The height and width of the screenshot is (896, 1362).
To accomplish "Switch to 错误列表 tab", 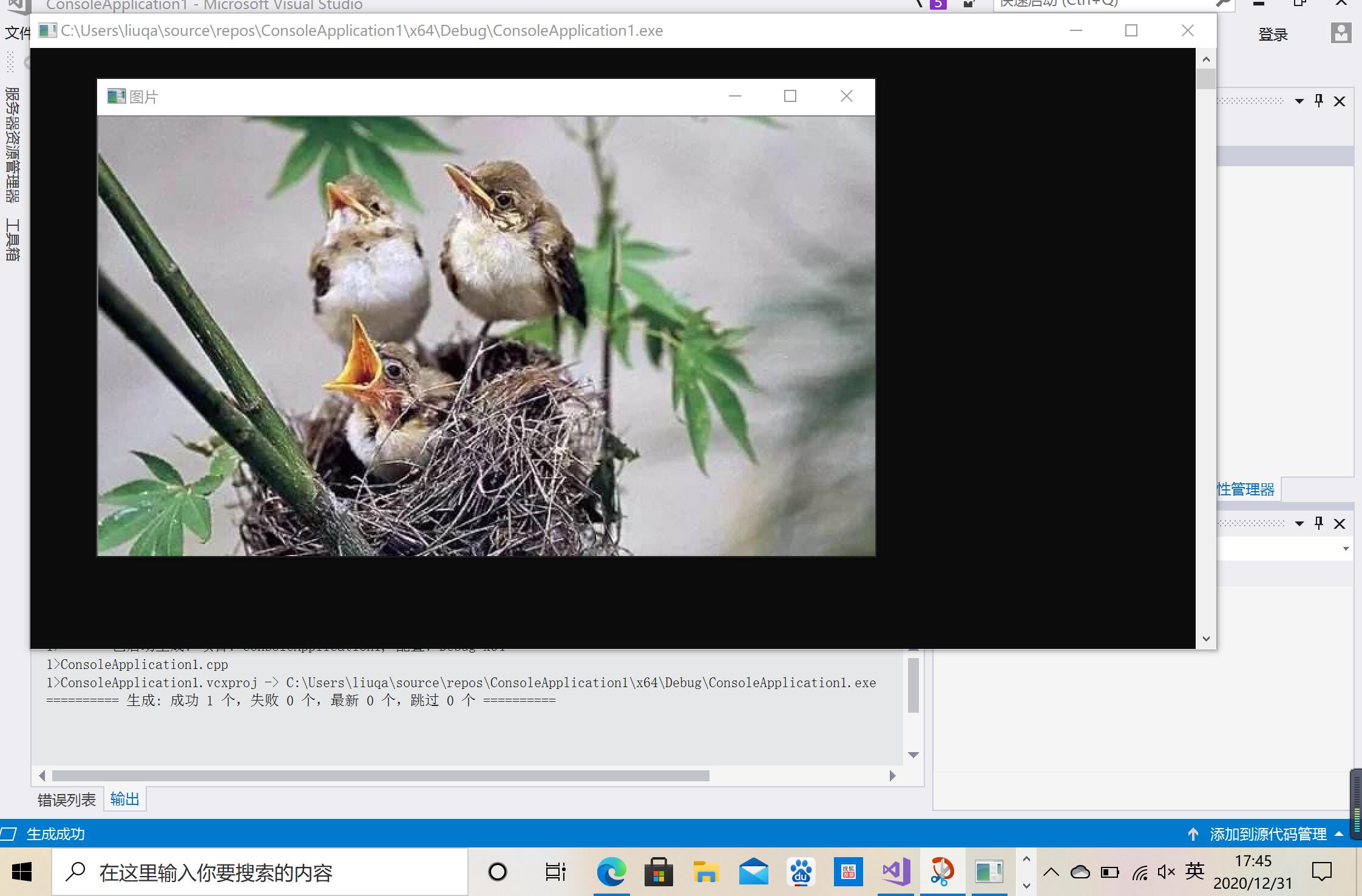I will (x=67, y=799).
